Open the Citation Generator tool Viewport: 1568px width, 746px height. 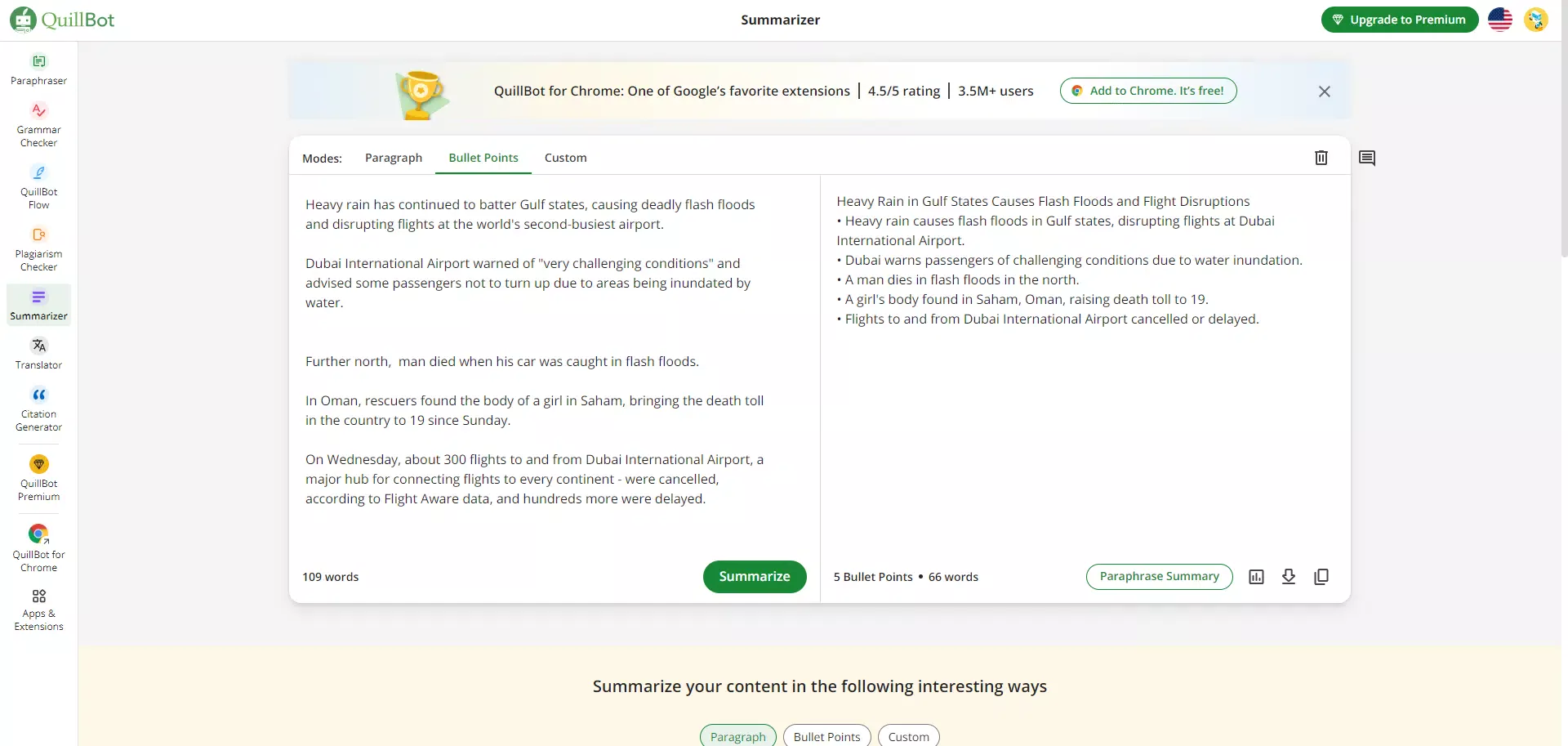tap(38, 409)
